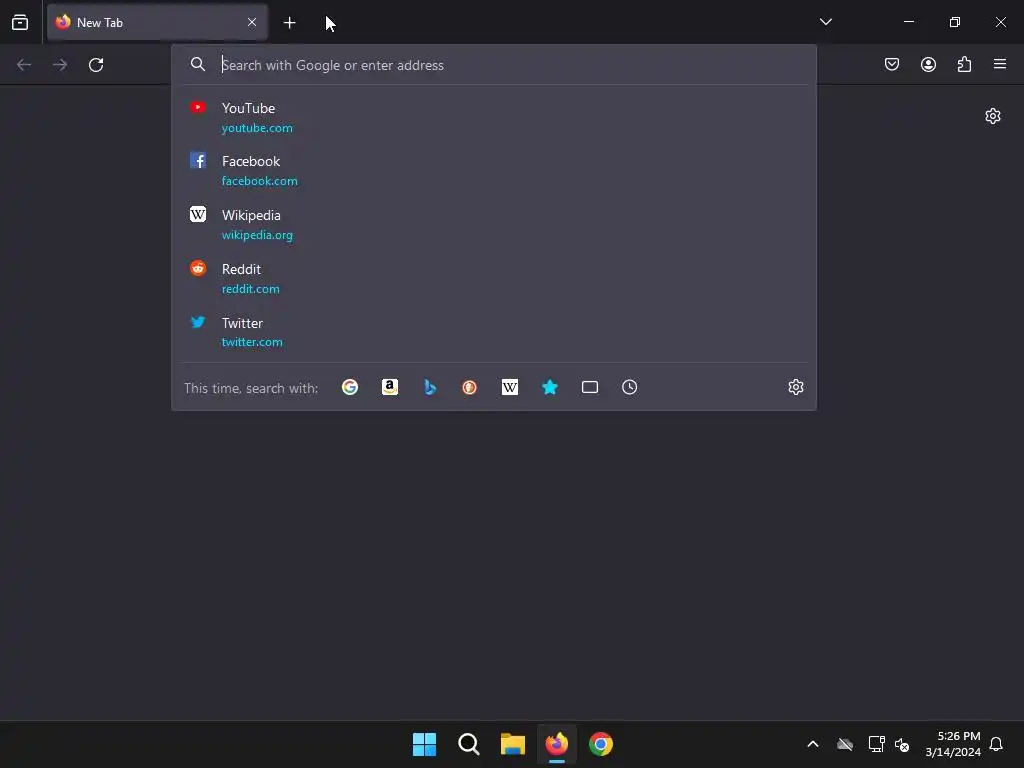Image resolution: width=1024 pixels, height=768 pixels.
Task: Launch Google Chrome from taskbar
Action: click(601, 744)
